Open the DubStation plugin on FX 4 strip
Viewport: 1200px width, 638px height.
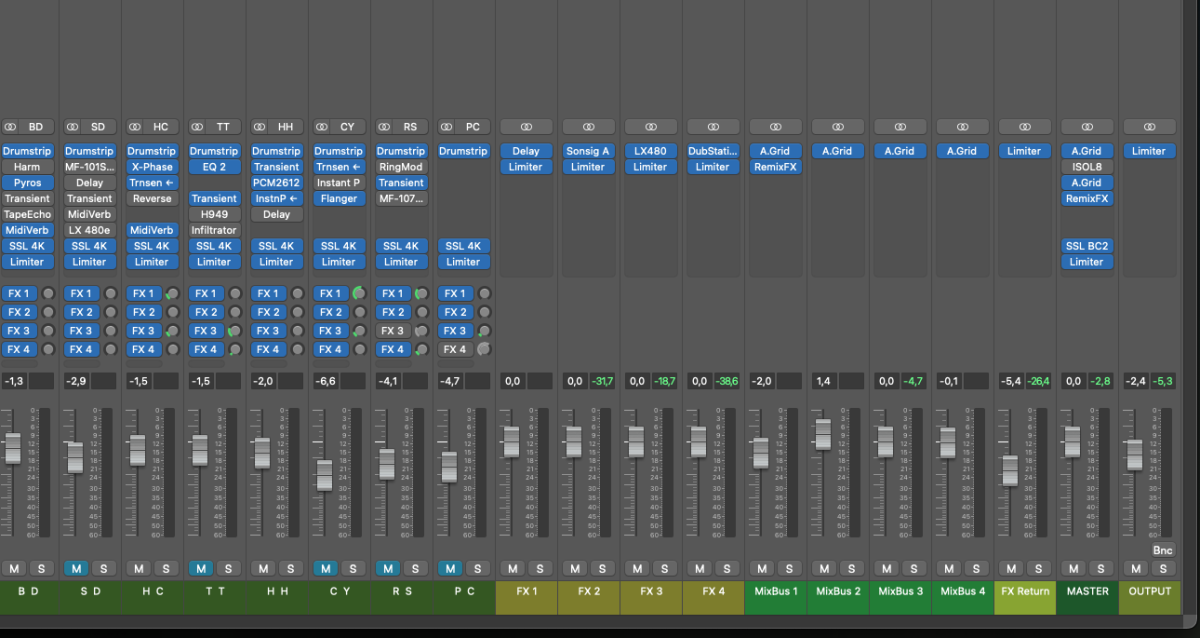point(712,151)
